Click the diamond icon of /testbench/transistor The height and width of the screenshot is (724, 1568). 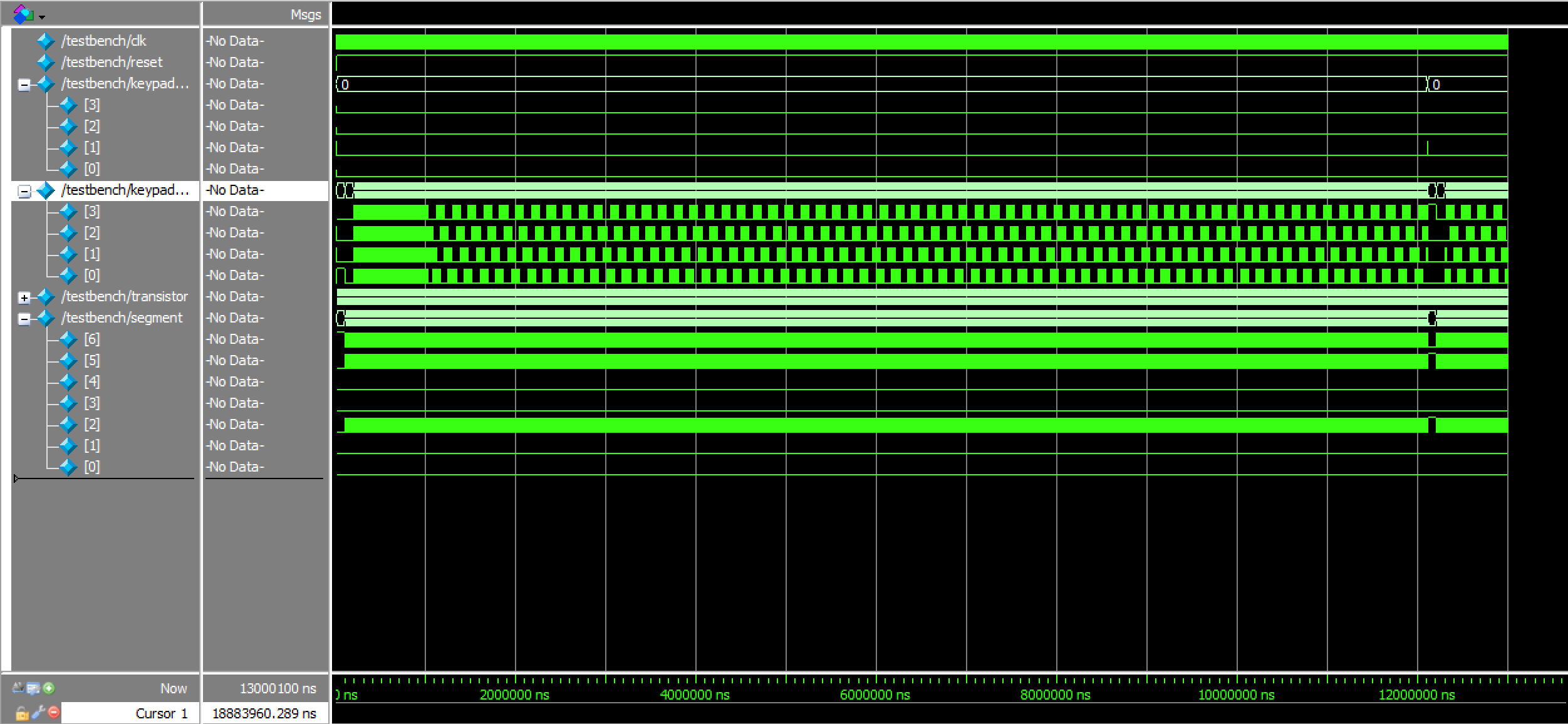click(45, 297)
